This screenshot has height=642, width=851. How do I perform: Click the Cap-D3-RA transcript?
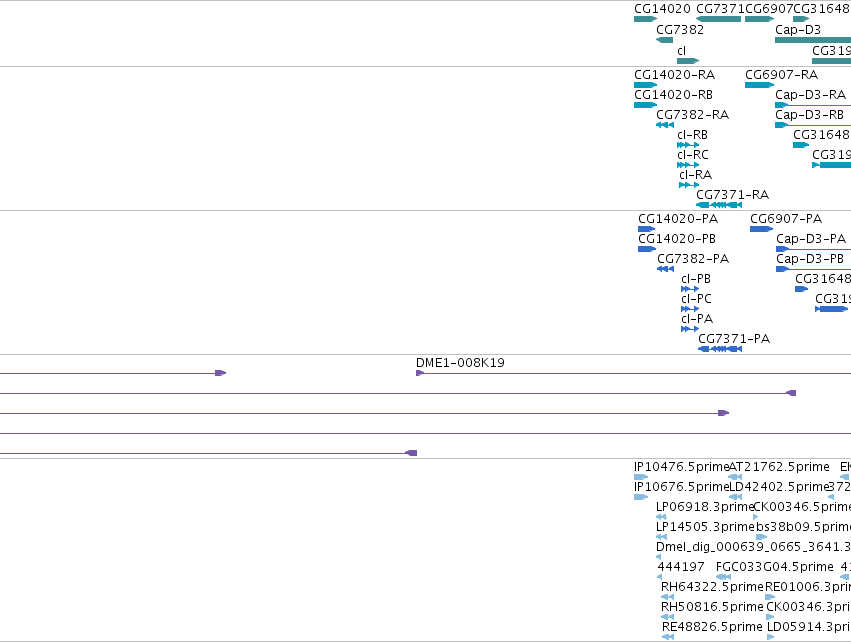813,105
